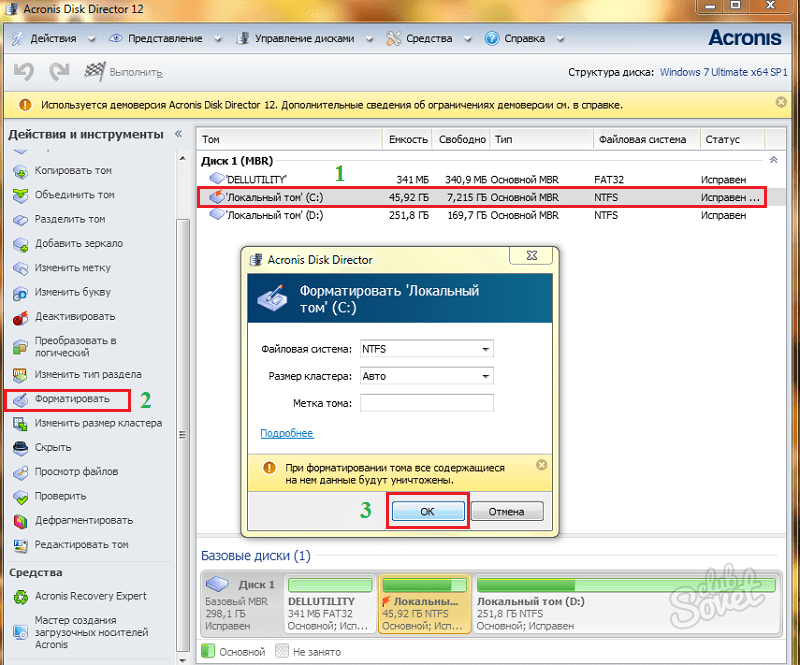Click into the Метка тома field
The image size is (800, 665).
(x=427, y=403)
